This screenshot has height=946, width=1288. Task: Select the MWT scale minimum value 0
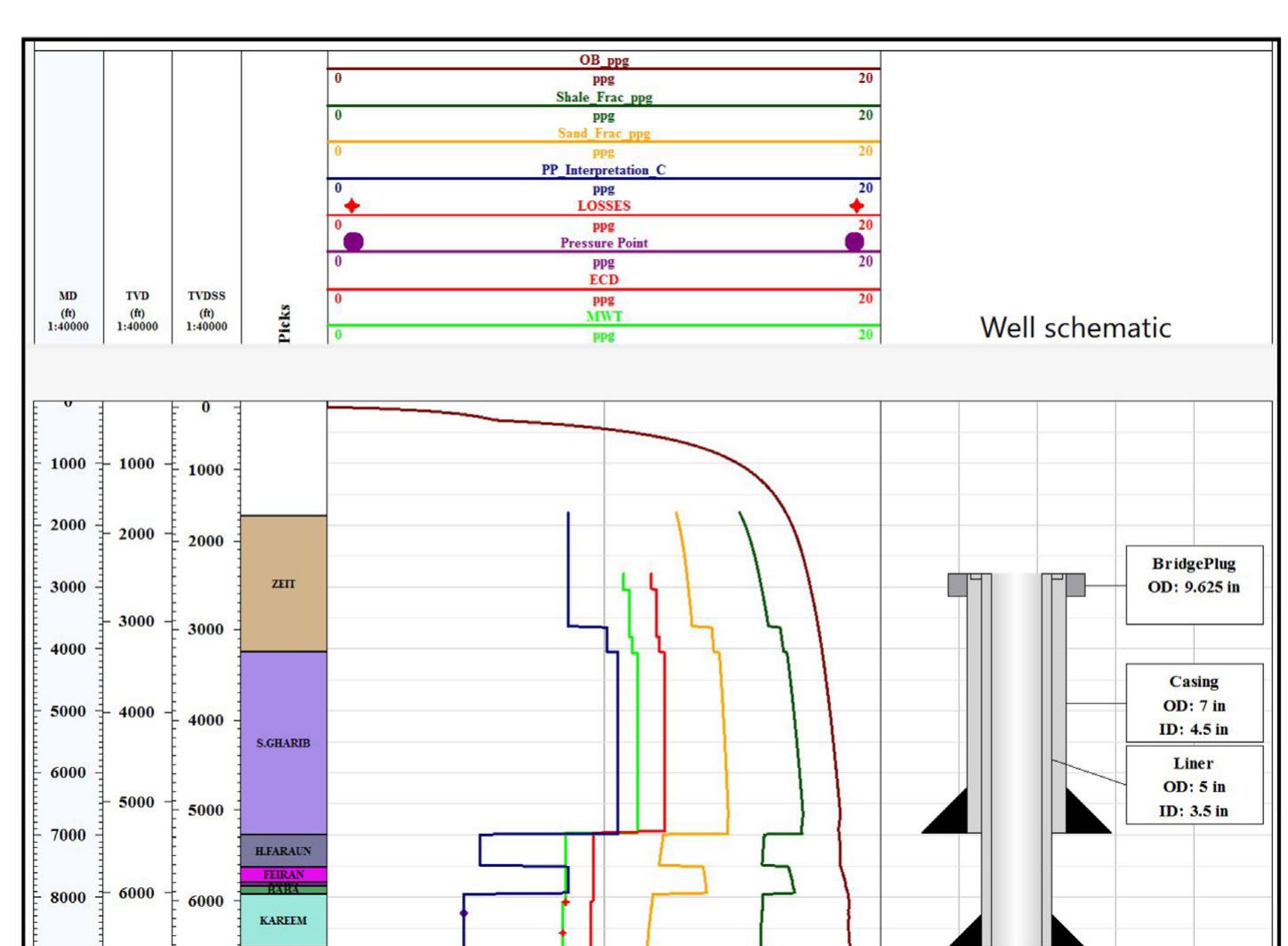point(338,335)
